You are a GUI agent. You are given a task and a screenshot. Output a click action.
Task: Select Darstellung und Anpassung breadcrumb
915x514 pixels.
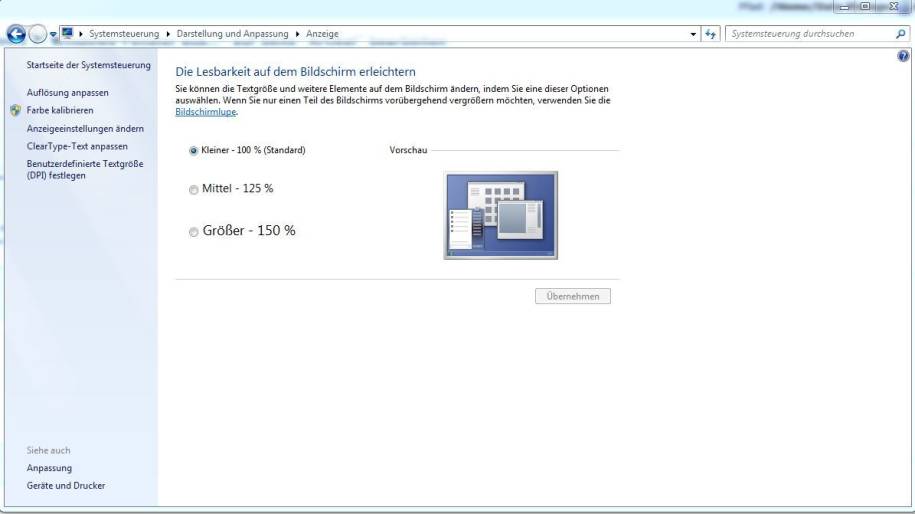(x=232, y=34)
